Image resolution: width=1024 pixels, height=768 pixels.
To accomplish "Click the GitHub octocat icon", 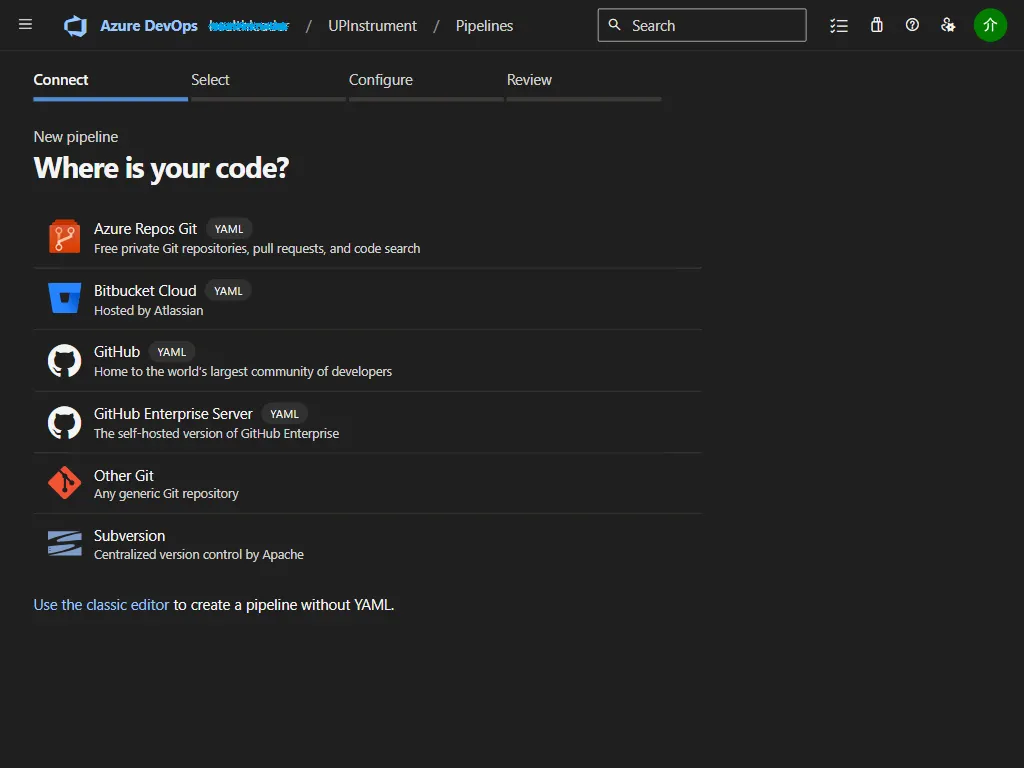I will coord(65,360).
